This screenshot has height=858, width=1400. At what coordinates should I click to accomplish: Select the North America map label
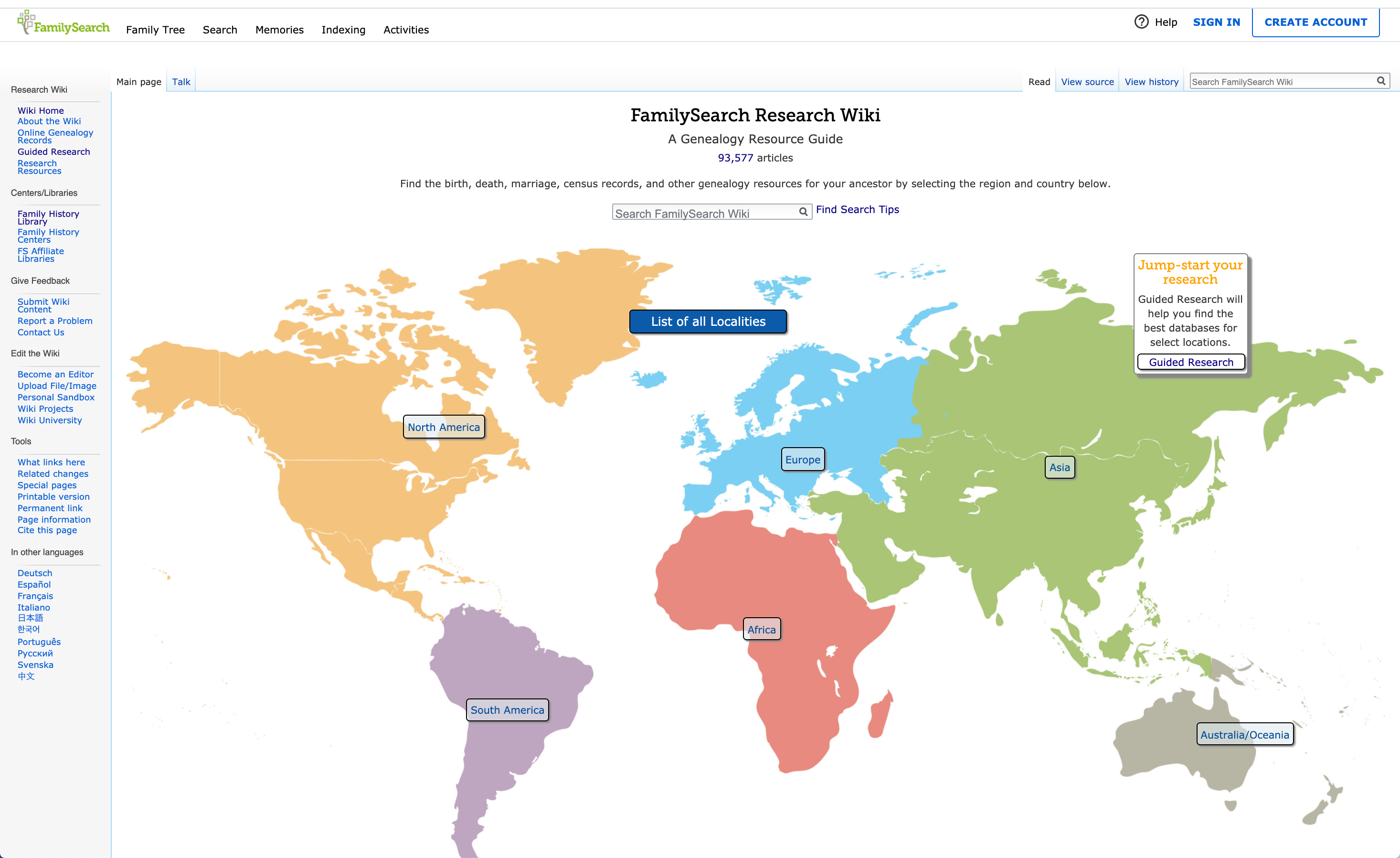pyautogui.click(x=443, y=427)
